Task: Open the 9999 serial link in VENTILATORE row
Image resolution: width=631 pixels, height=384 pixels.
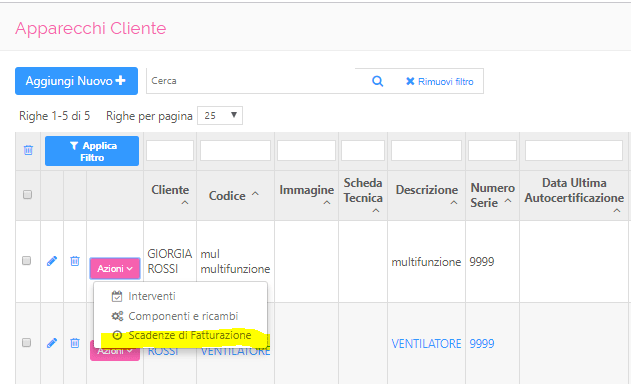Action: (482, 344)
